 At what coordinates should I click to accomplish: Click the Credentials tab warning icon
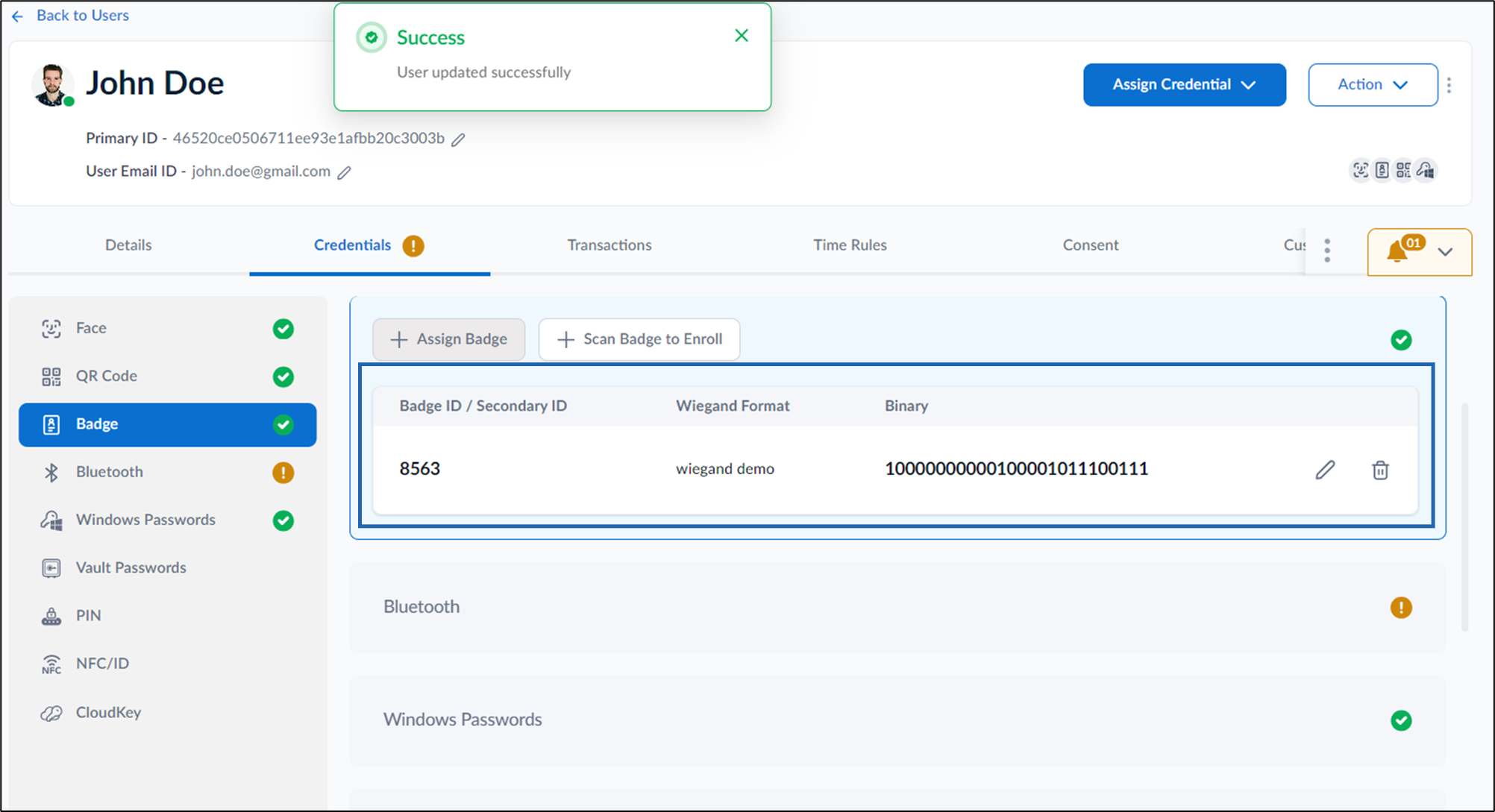[413, 245]
